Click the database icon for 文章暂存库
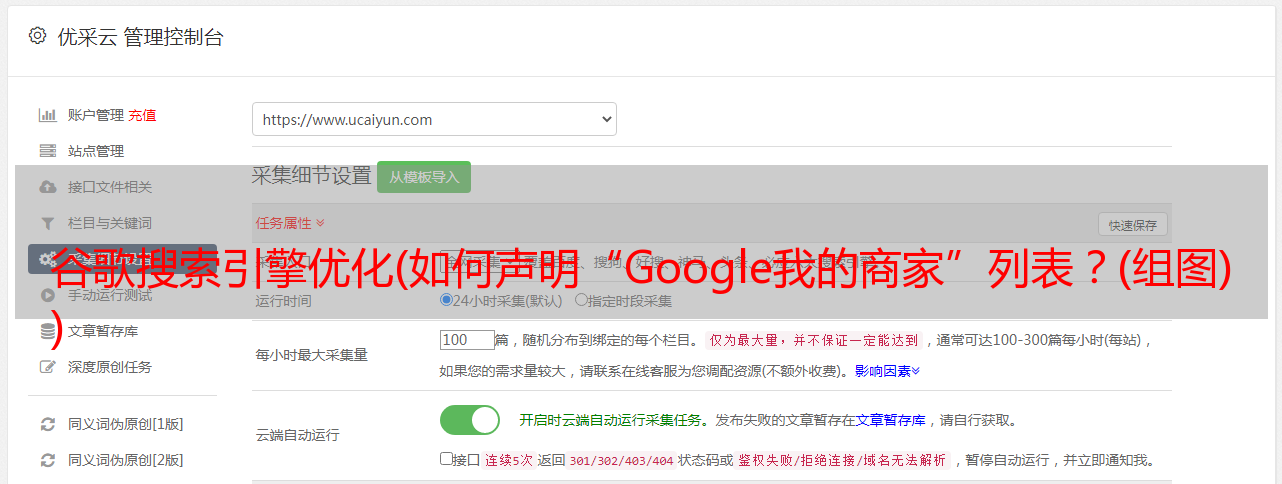 click(x=47, y=331)
